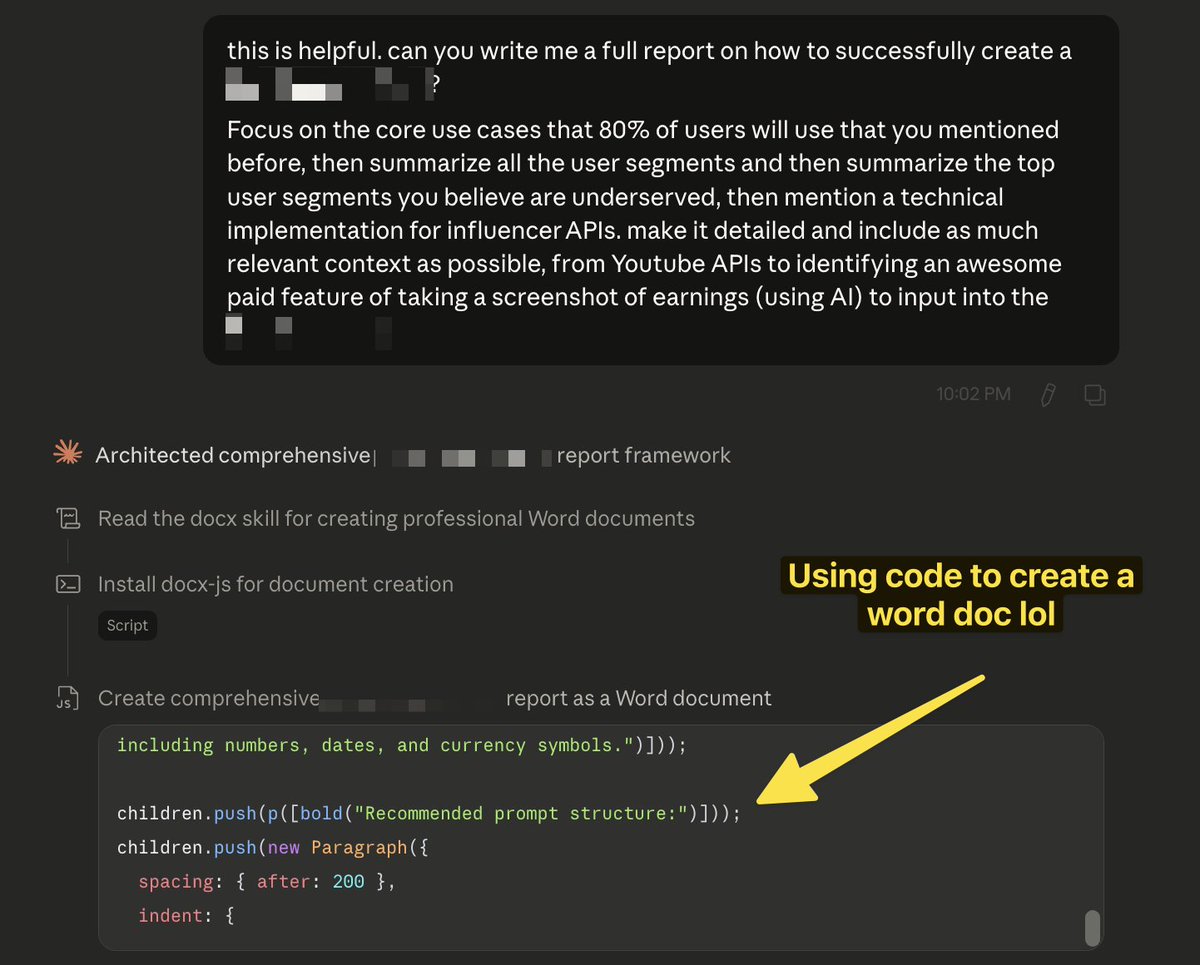This screenshot has width=1200, height=965.
Task: Click the code line 'Recommended prompt structure:'
Action: (x=429, y=814)
